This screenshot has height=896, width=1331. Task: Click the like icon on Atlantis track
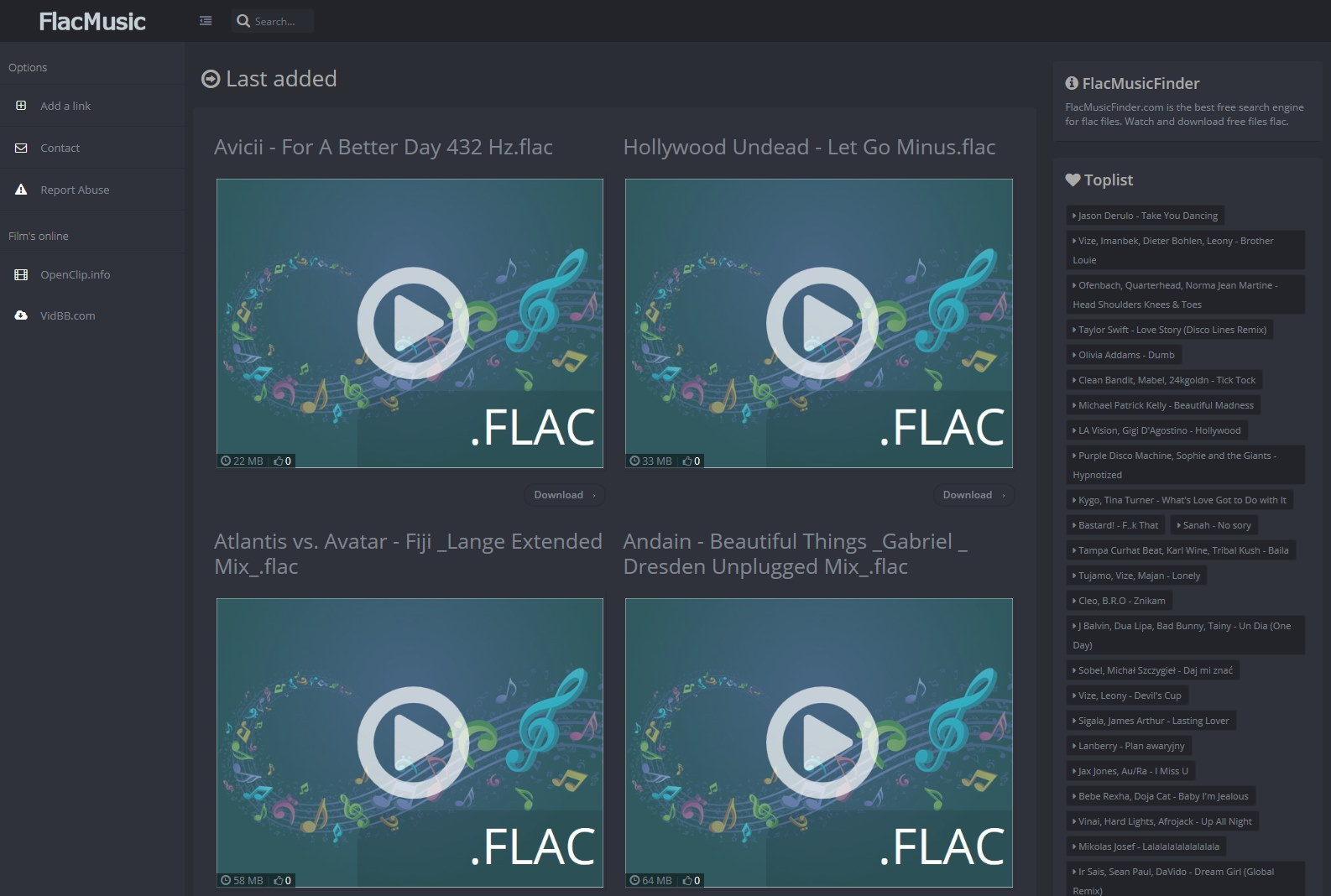coord(279,880)
